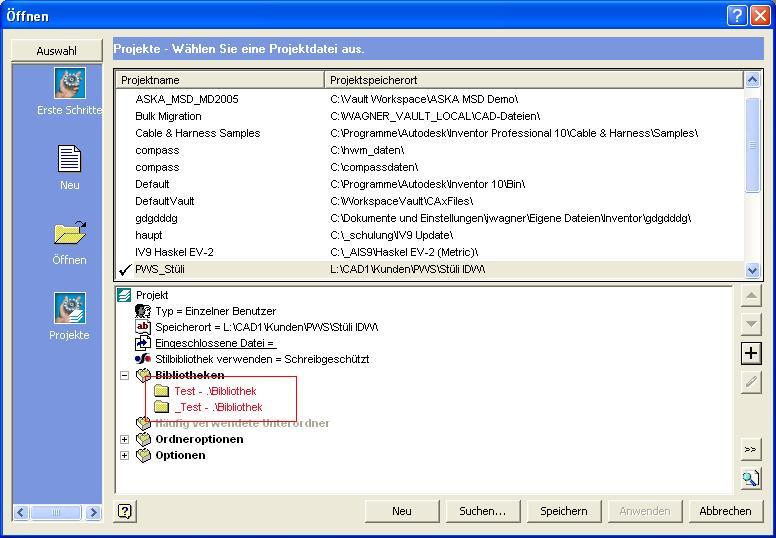776x538 pixels.
Task: Click the move-up arrow button at right
Action: point(751,296)
